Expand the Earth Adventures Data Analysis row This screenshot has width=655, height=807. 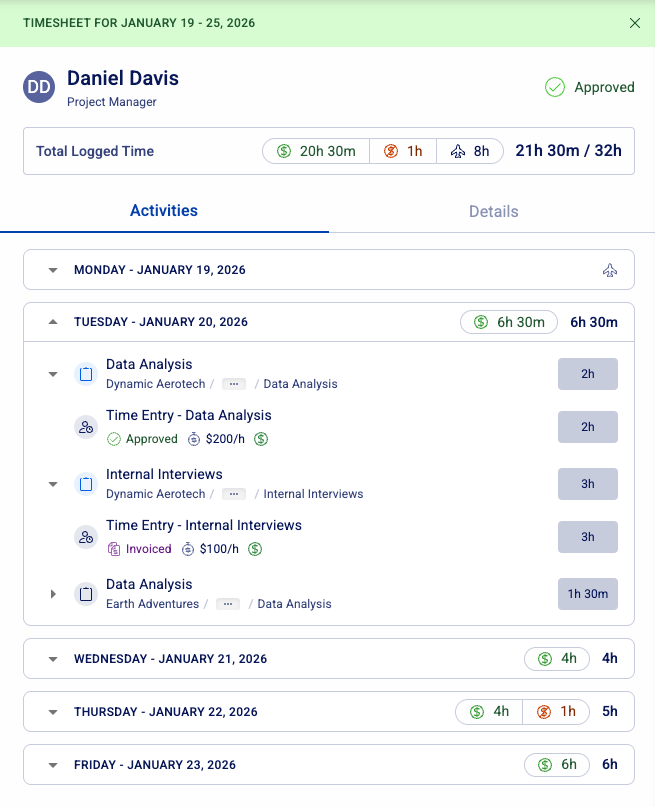[x=53, y=594]
